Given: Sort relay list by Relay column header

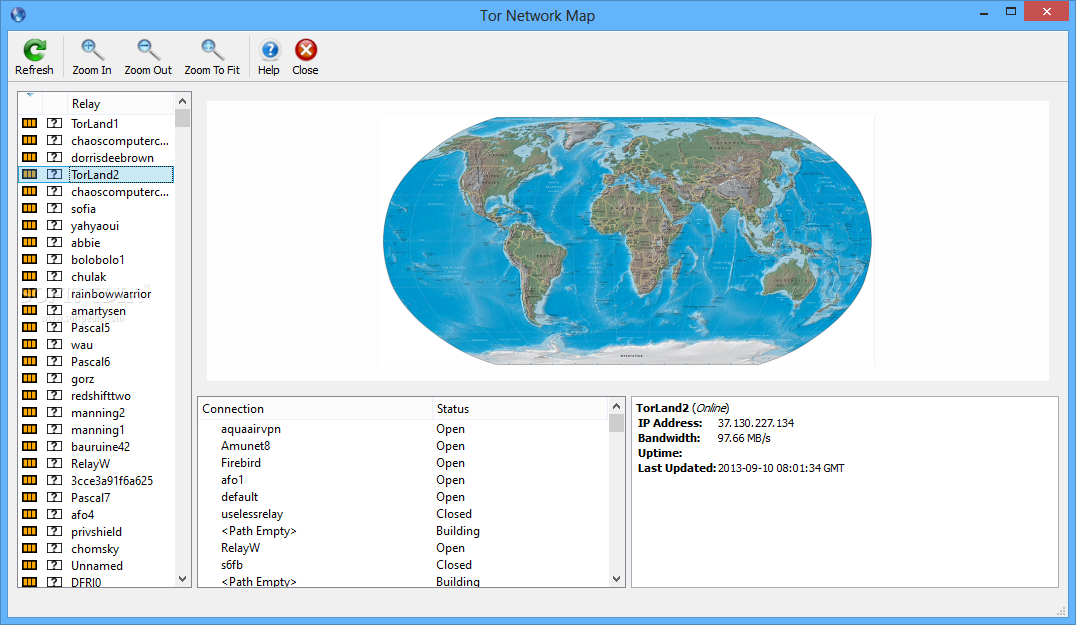Looking at the screenshot, I should point(121,104).
